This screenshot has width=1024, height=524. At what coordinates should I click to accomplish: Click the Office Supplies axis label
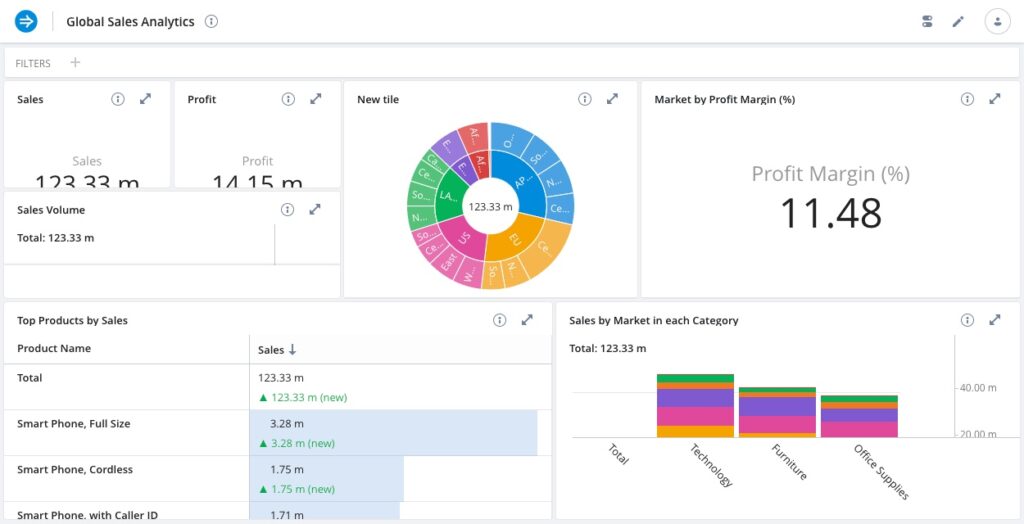tap(881, 472)
